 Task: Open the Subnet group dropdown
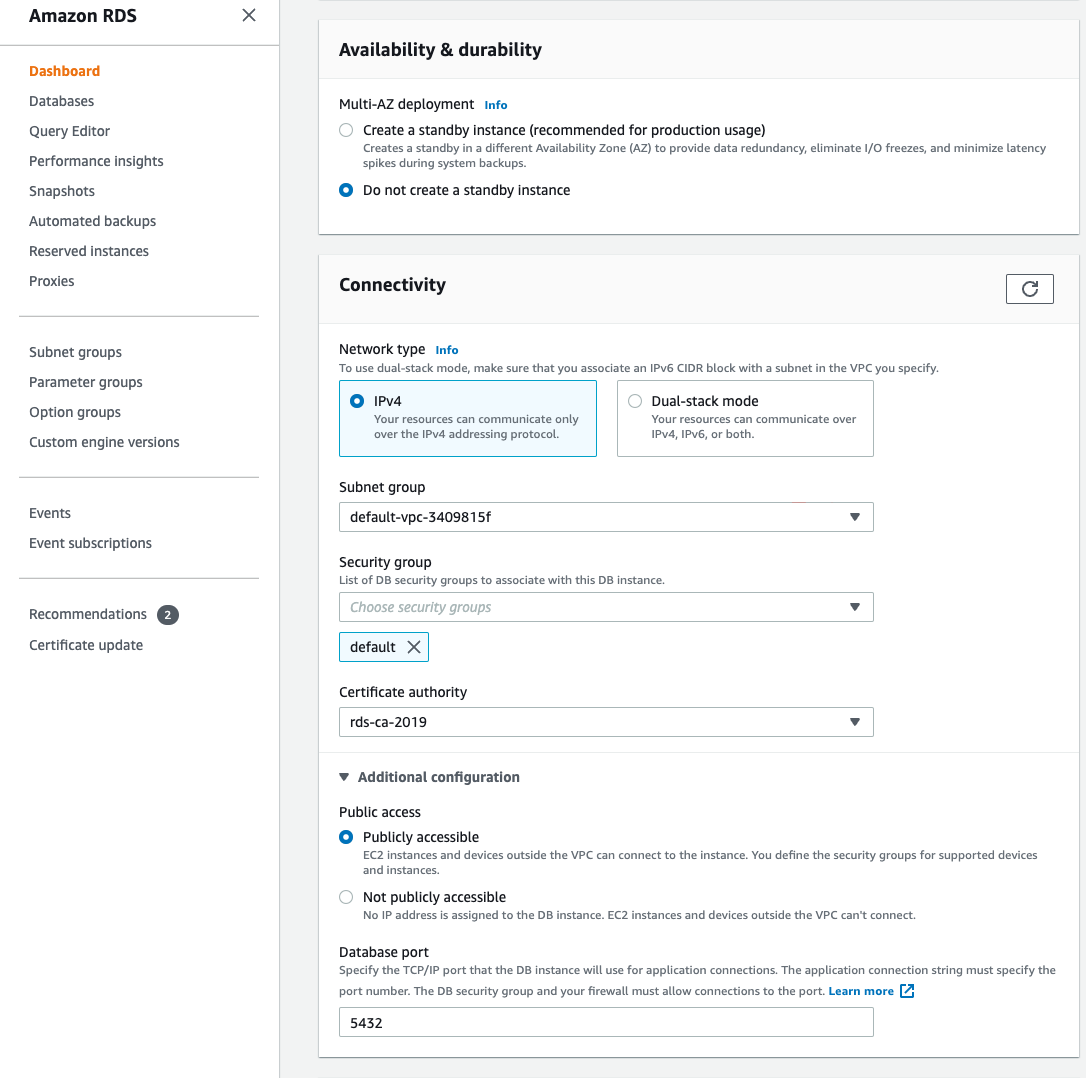click(854, 517)
